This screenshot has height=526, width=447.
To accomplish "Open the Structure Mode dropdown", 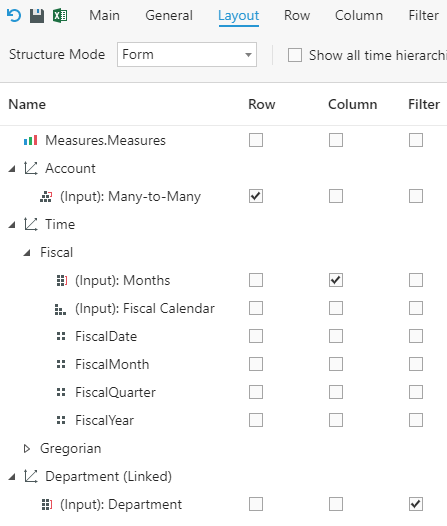I will coord(187,54).
